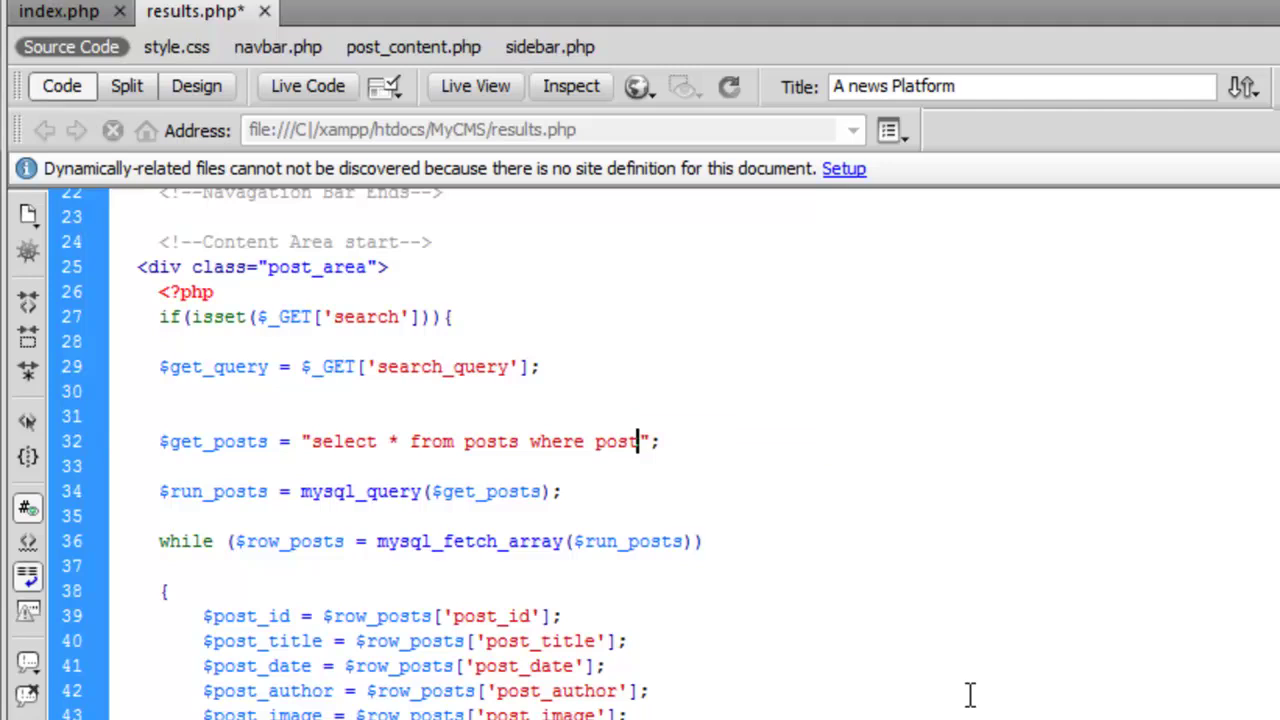This screenshot has width=1280, height=720.
Task: Click the Content Area start comment
Action: click(295, 242)
